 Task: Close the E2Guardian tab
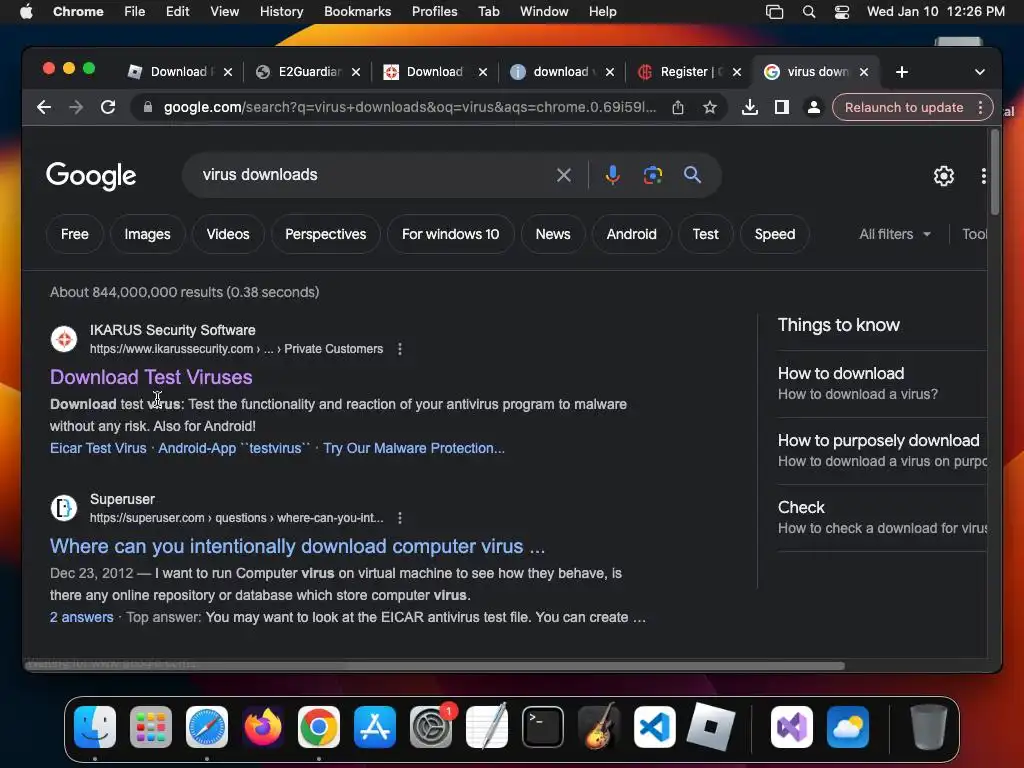[x=356, y=72]
